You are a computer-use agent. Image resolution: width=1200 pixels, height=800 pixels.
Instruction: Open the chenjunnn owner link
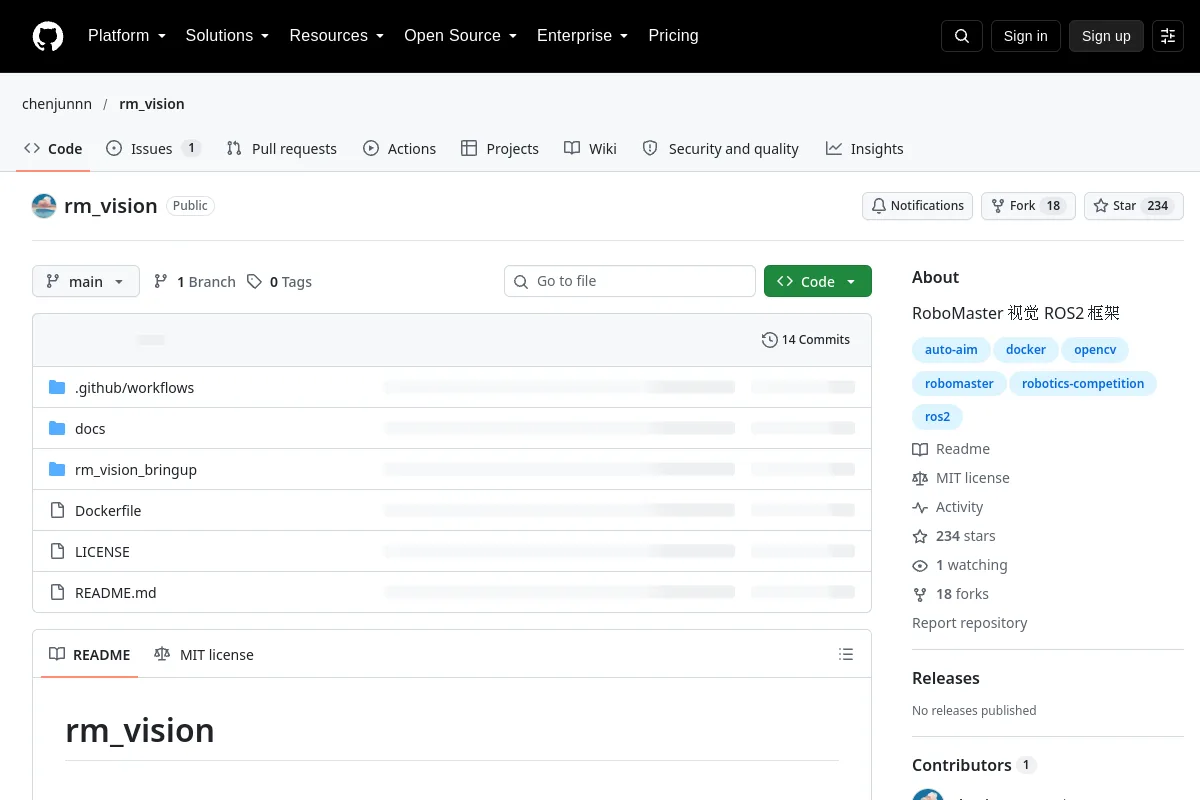pos(57,104)
